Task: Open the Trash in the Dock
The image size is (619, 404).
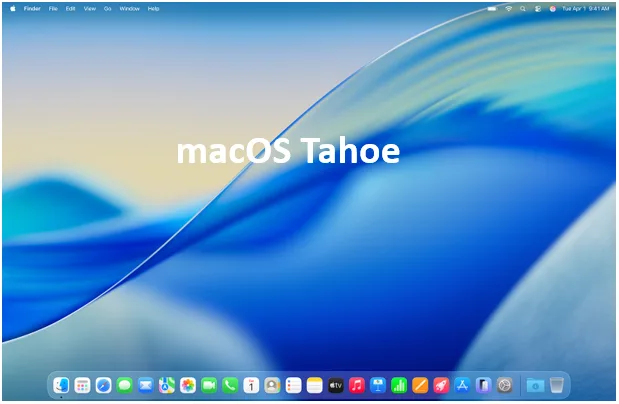Action: pos(557,385)
